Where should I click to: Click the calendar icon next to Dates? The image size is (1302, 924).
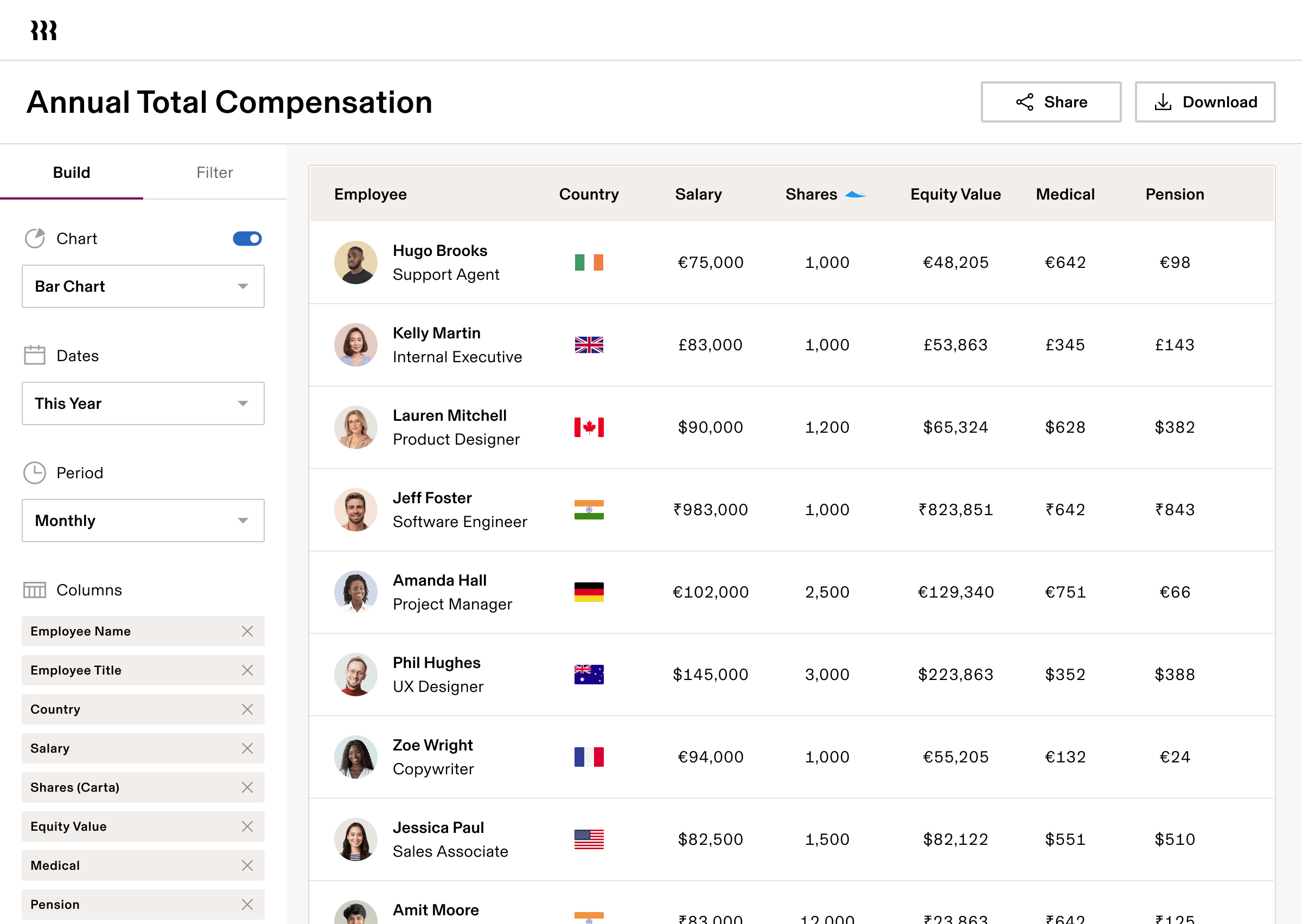pyautogui.click(x=34, y=355)
